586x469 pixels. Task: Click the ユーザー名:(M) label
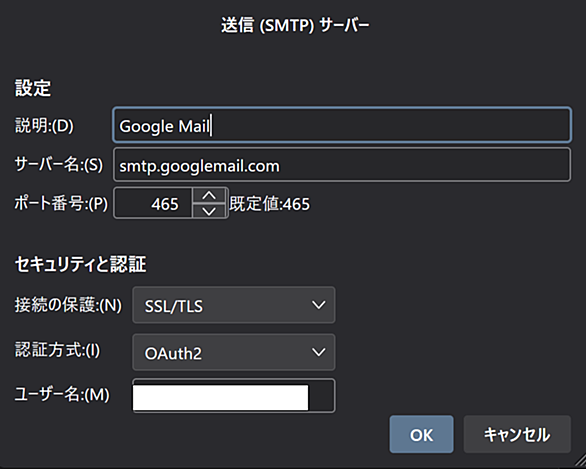62,395
